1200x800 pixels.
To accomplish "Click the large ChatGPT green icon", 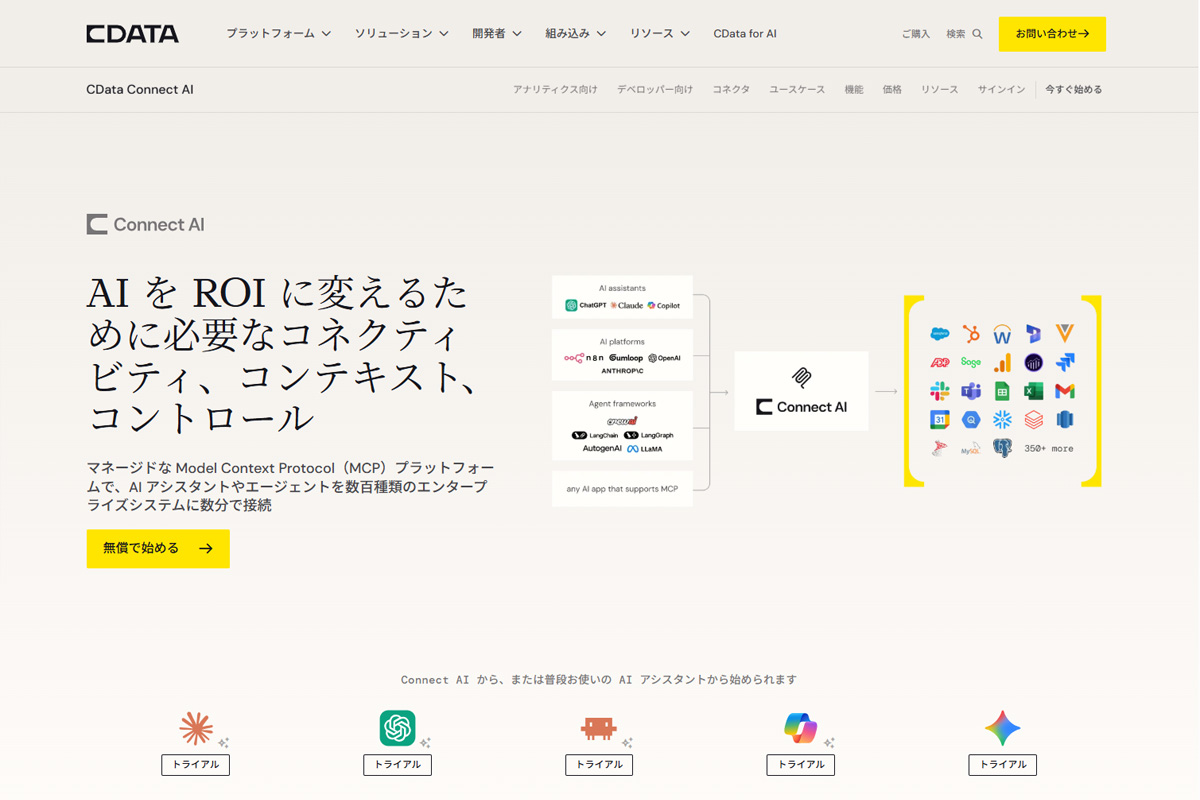I will pos(397,728).
